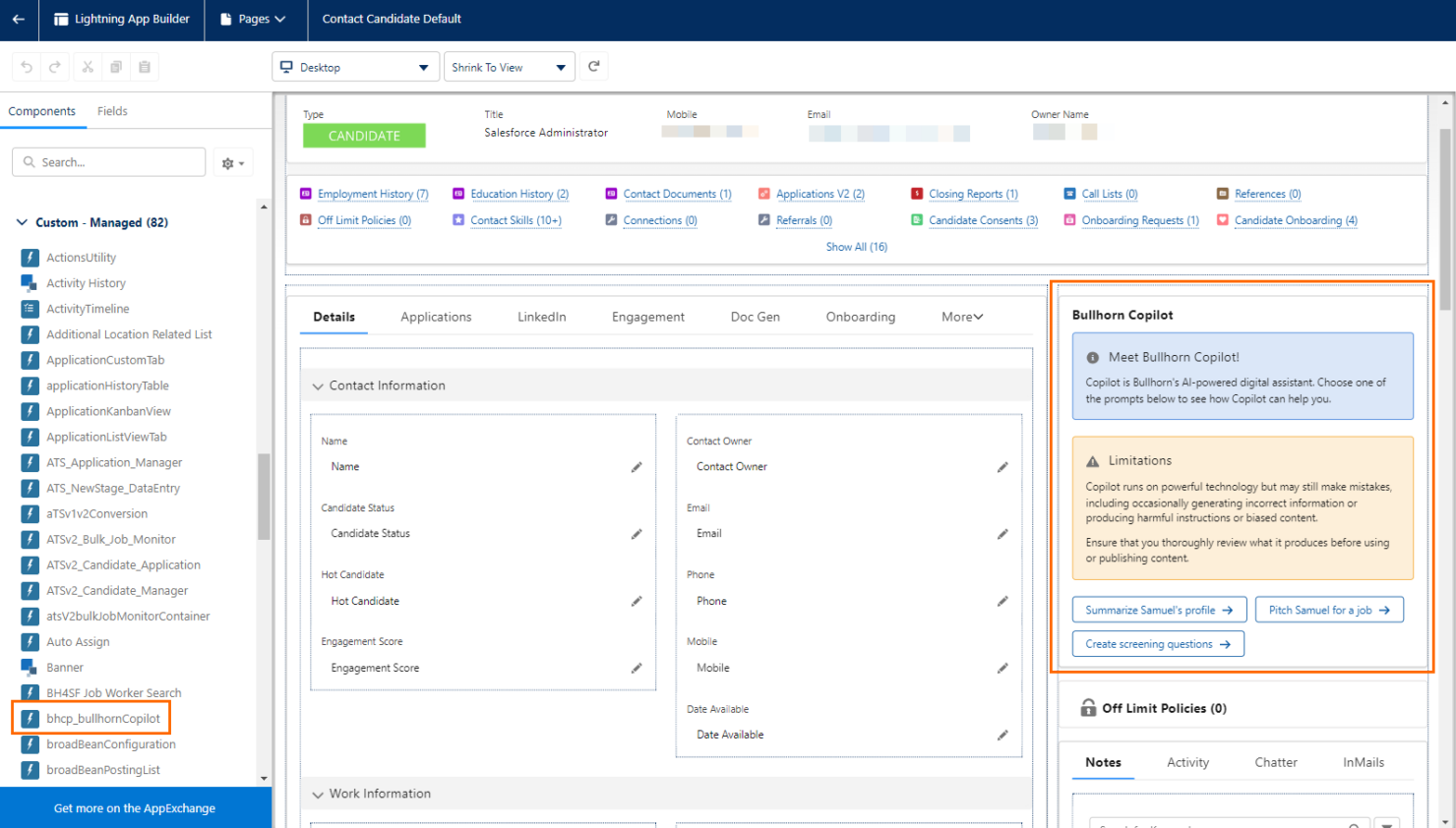Click the Summarize Samuel's profile prompt

(1159, 609)
